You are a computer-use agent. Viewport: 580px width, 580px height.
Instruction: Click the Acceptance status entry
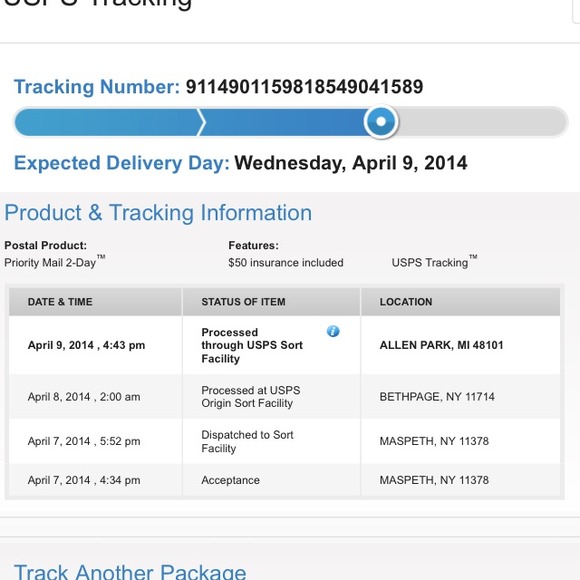point(230,480)
